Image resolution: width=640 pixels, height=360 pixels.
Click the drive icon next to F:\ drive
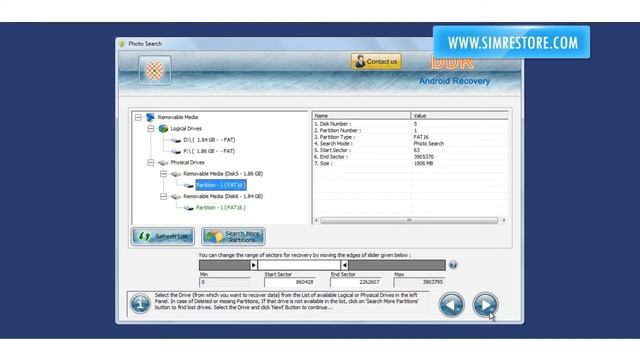(176, 151)
